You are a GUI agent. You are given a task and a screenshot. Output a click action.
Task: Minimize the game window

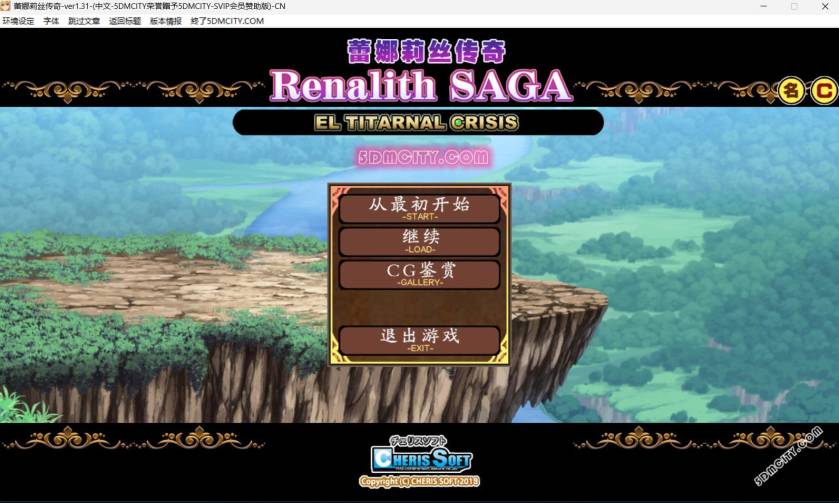tap(764, 6)
